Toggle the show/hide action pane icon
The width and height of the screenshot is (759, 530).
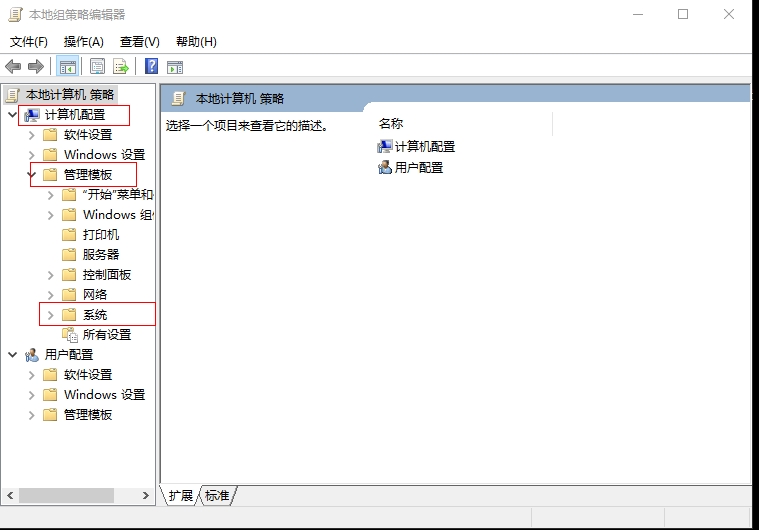pyautogui.click(x=175, y=67)
